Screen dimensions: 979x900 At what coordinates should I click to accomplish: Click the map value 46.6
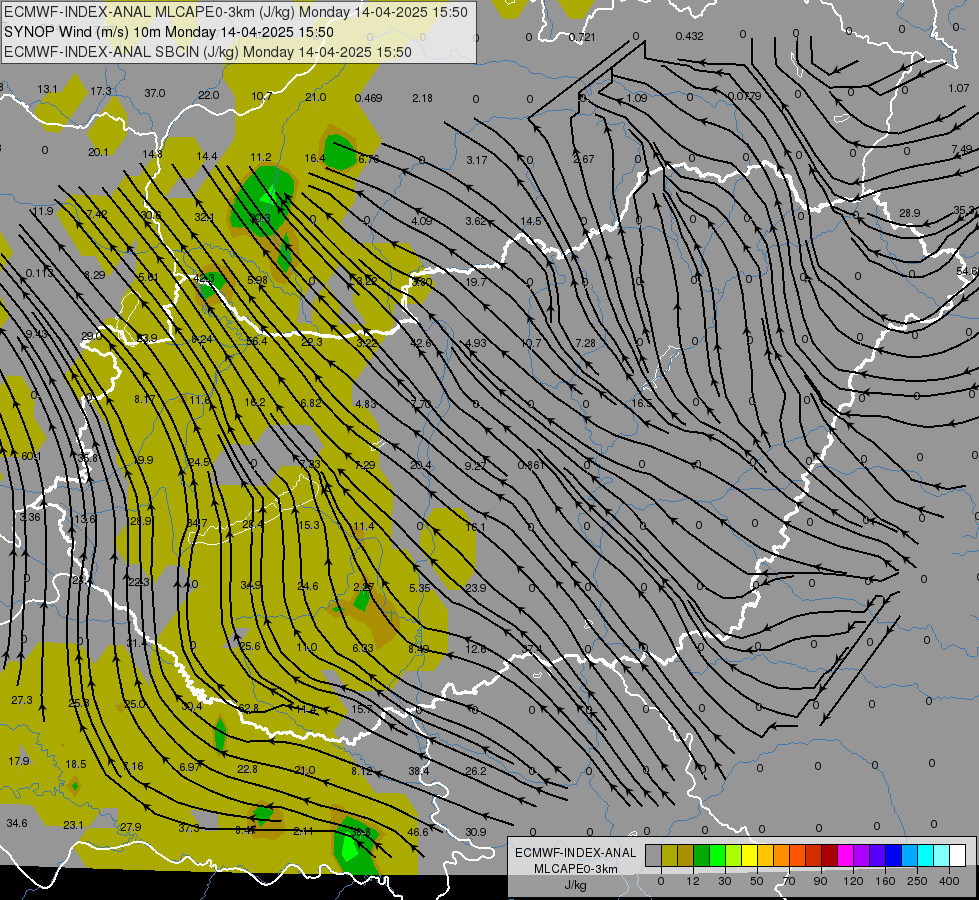[x=418, y=832]
